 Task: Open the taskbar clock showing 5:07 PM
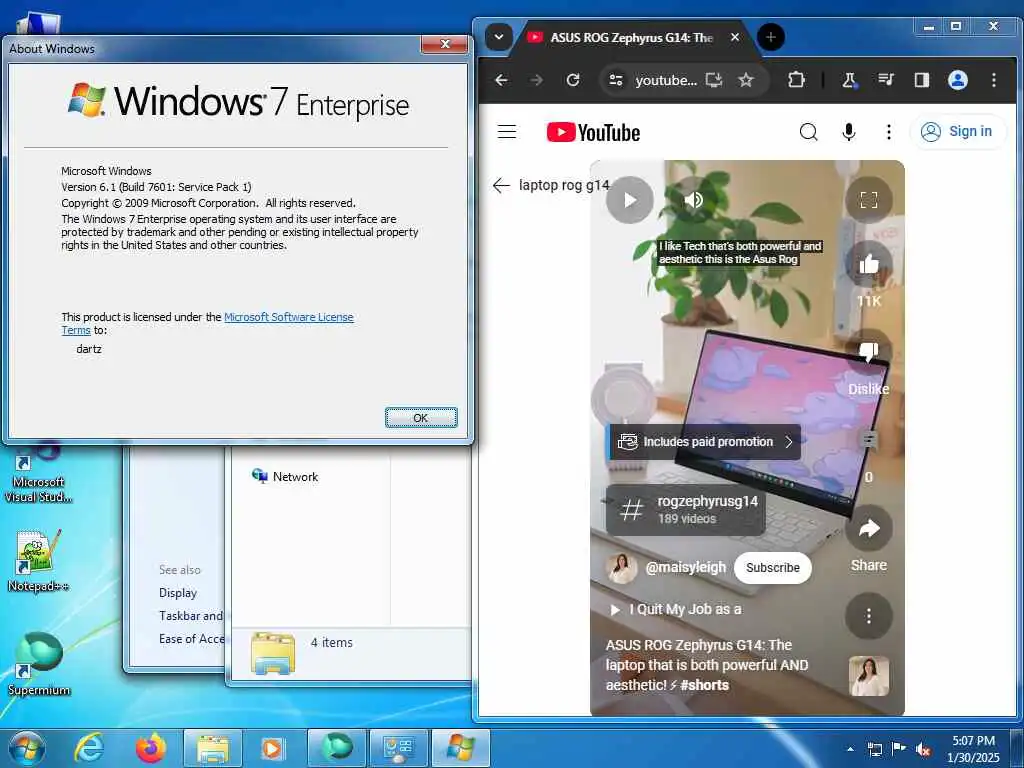click(973, 749)
